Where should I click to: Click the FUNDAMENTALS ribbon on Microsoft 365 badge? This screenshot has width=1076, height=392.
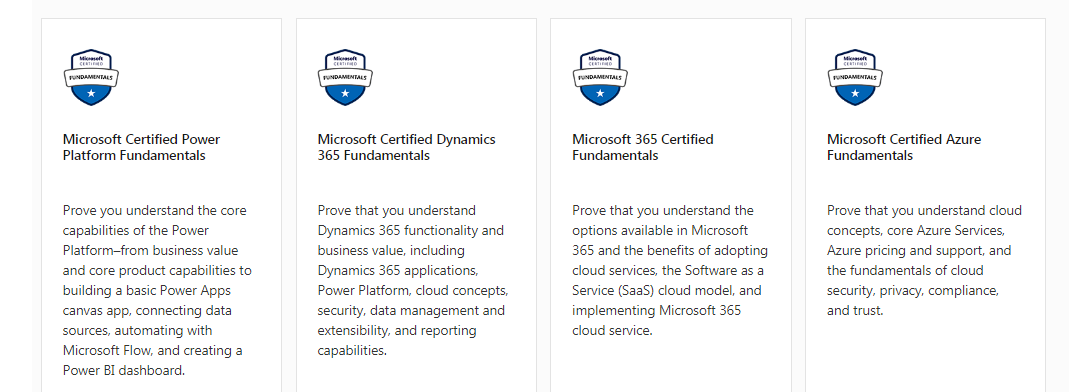600,77
